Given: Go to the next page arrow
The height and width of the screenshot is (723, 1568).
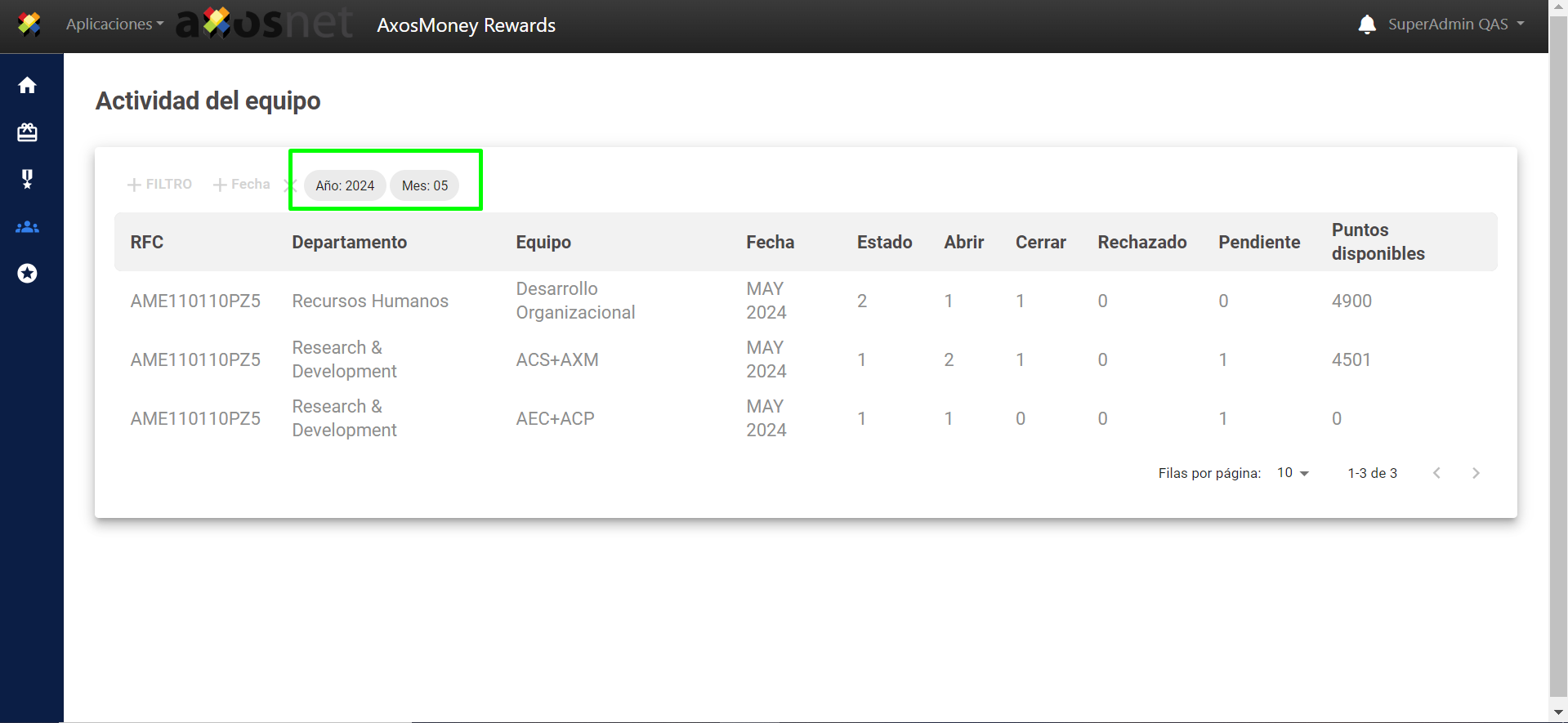Looking at the screenshot, I should [1476, 473].
